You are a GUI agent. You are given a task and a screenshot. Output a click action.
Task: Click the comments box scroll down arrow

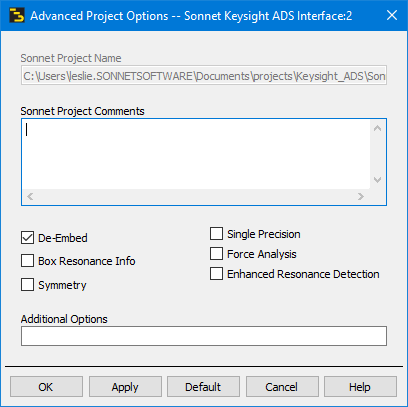(x=377, y=180)
